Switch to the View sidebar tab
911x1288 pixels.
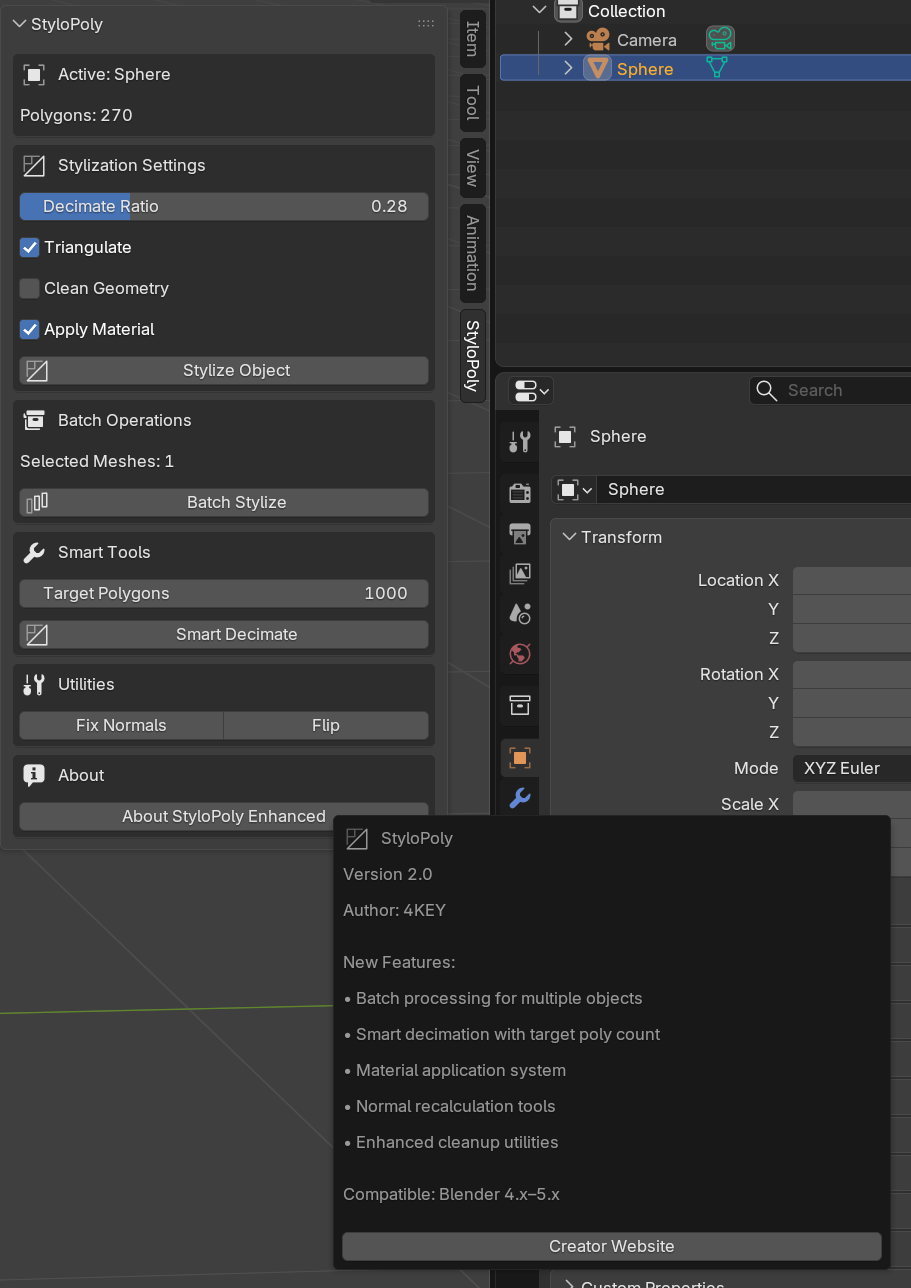[473, 167]
